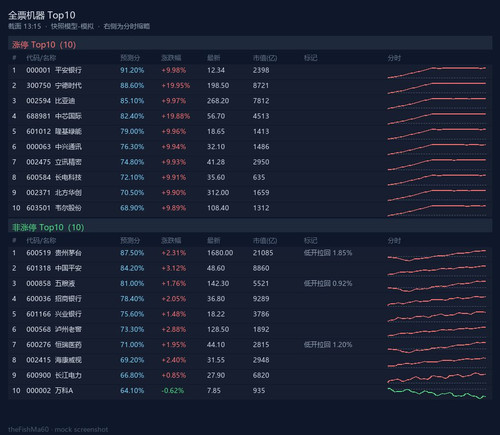Open intraday sparkline for 688981 row

tap(437, 118)
